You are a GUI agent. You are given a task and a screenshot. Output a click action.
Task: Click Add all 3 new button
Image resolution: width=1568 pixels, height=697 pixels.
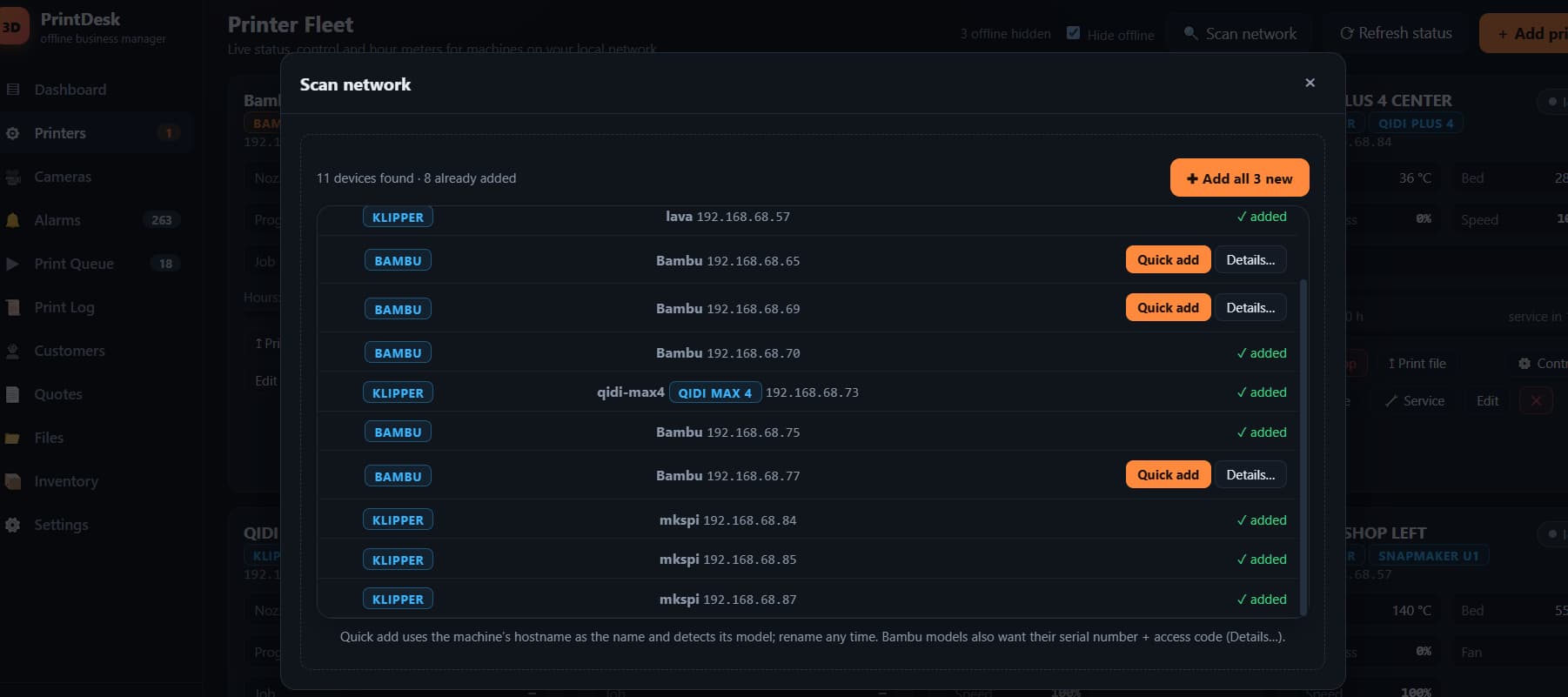pos(1239,178)
